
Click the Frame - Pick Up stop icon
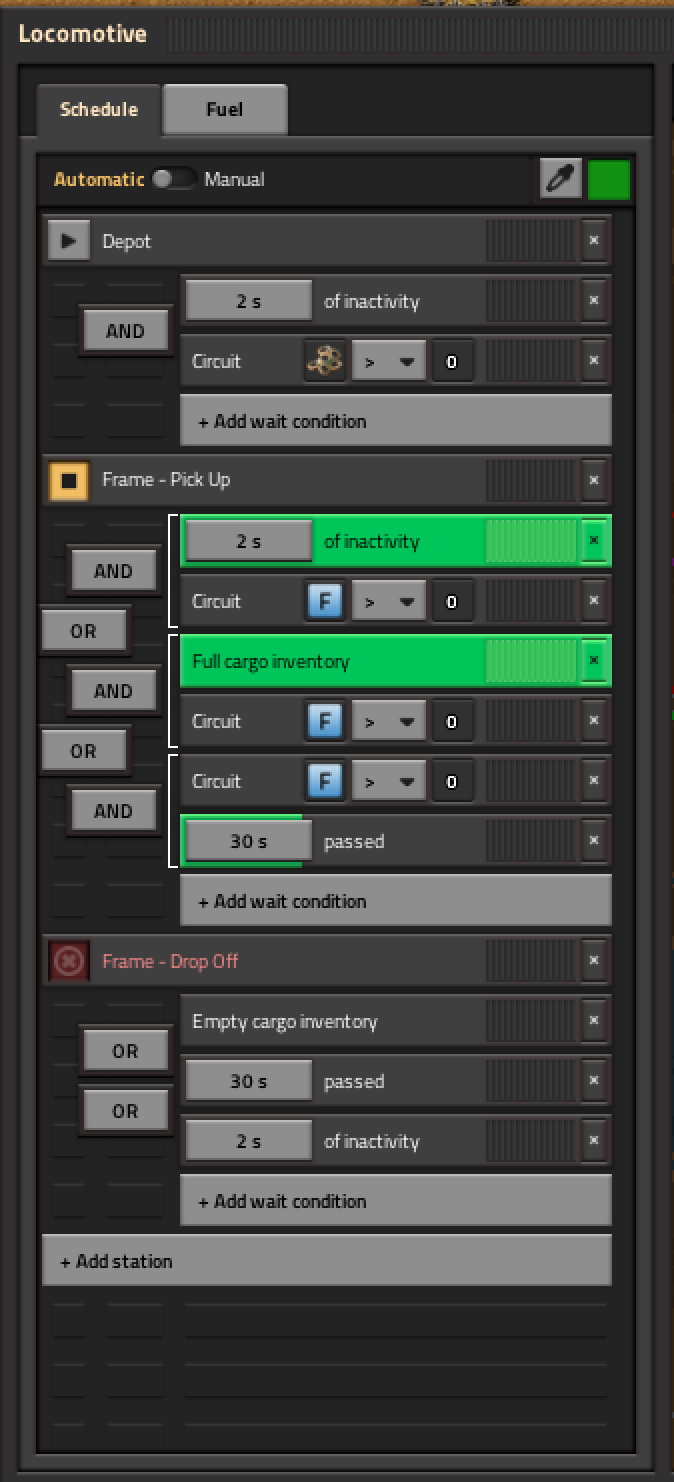click(x=68, y=481)
